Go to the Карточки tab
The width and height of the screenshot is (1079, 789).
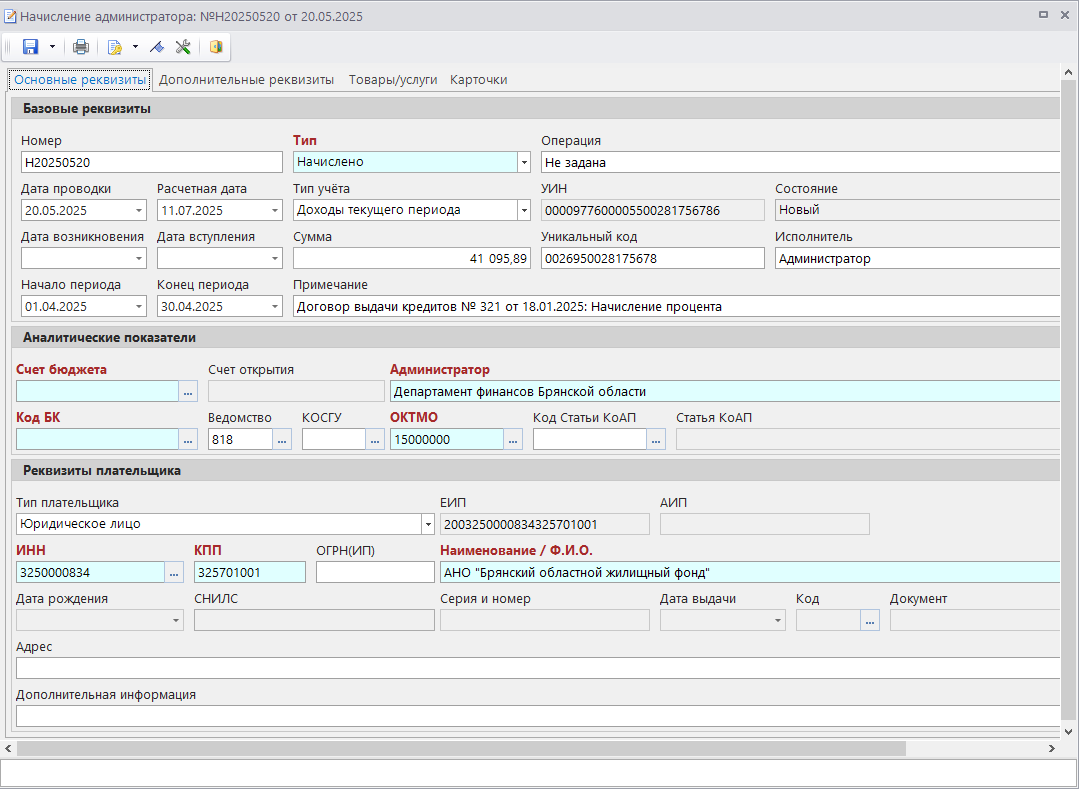[478, 80]
